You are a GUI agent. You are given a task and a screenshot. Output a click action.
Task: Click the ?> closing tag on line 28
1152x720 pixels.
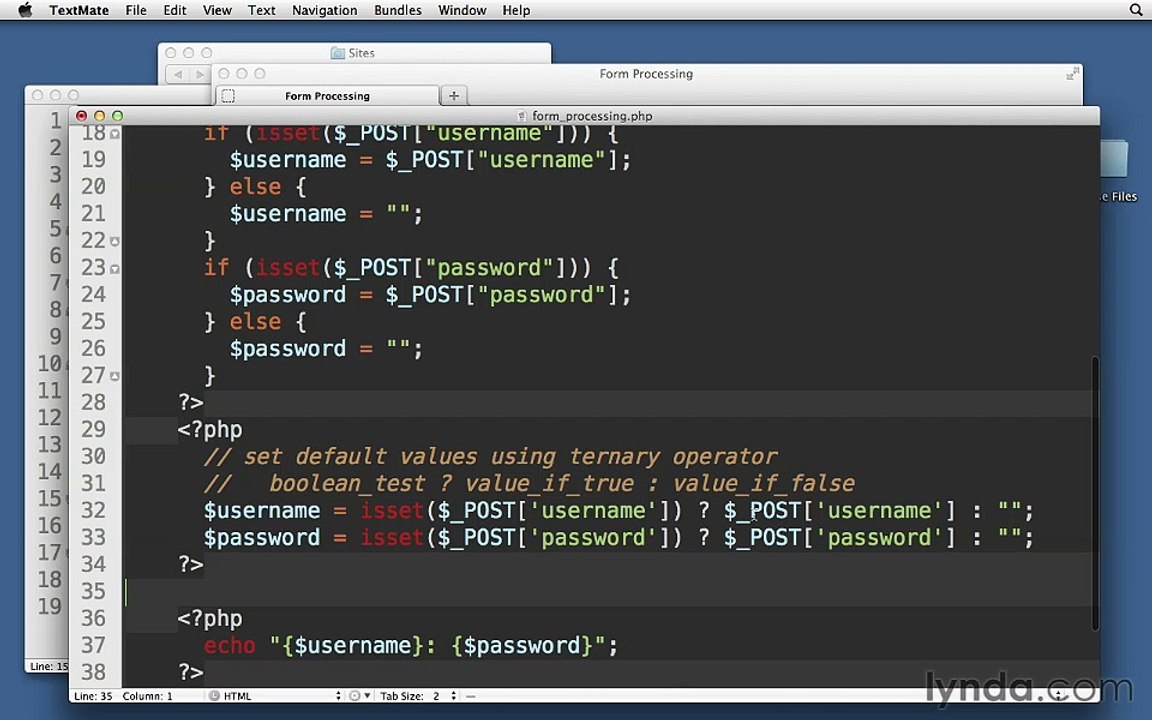pos(190,403)
